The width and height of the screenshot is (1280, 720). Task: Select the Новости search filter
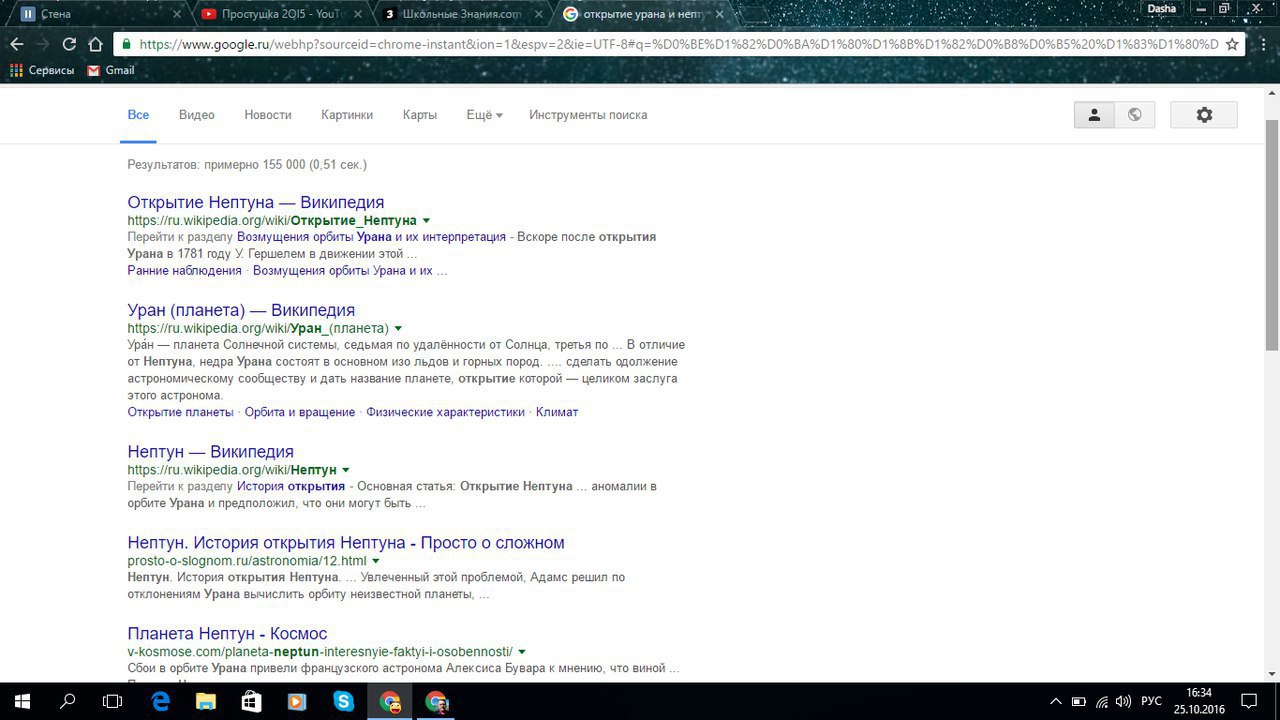point(268,115)
